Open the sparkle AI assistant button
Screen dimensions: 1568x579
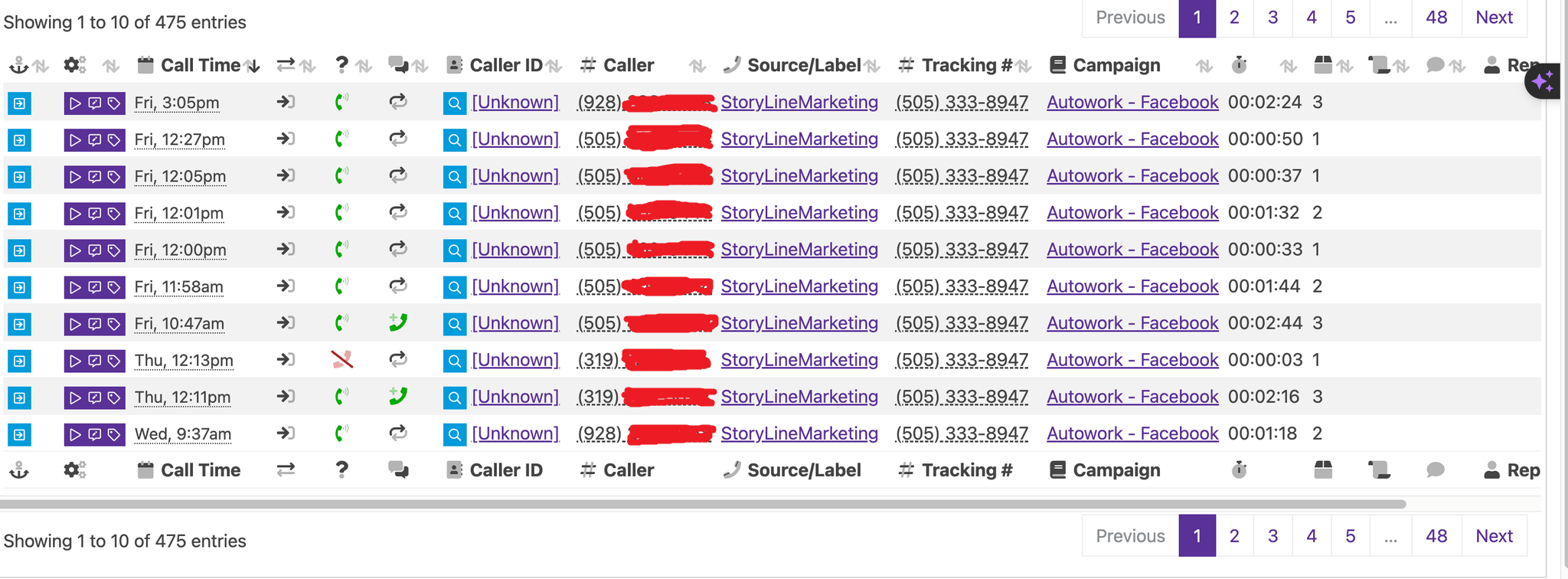pos(1543,80)
